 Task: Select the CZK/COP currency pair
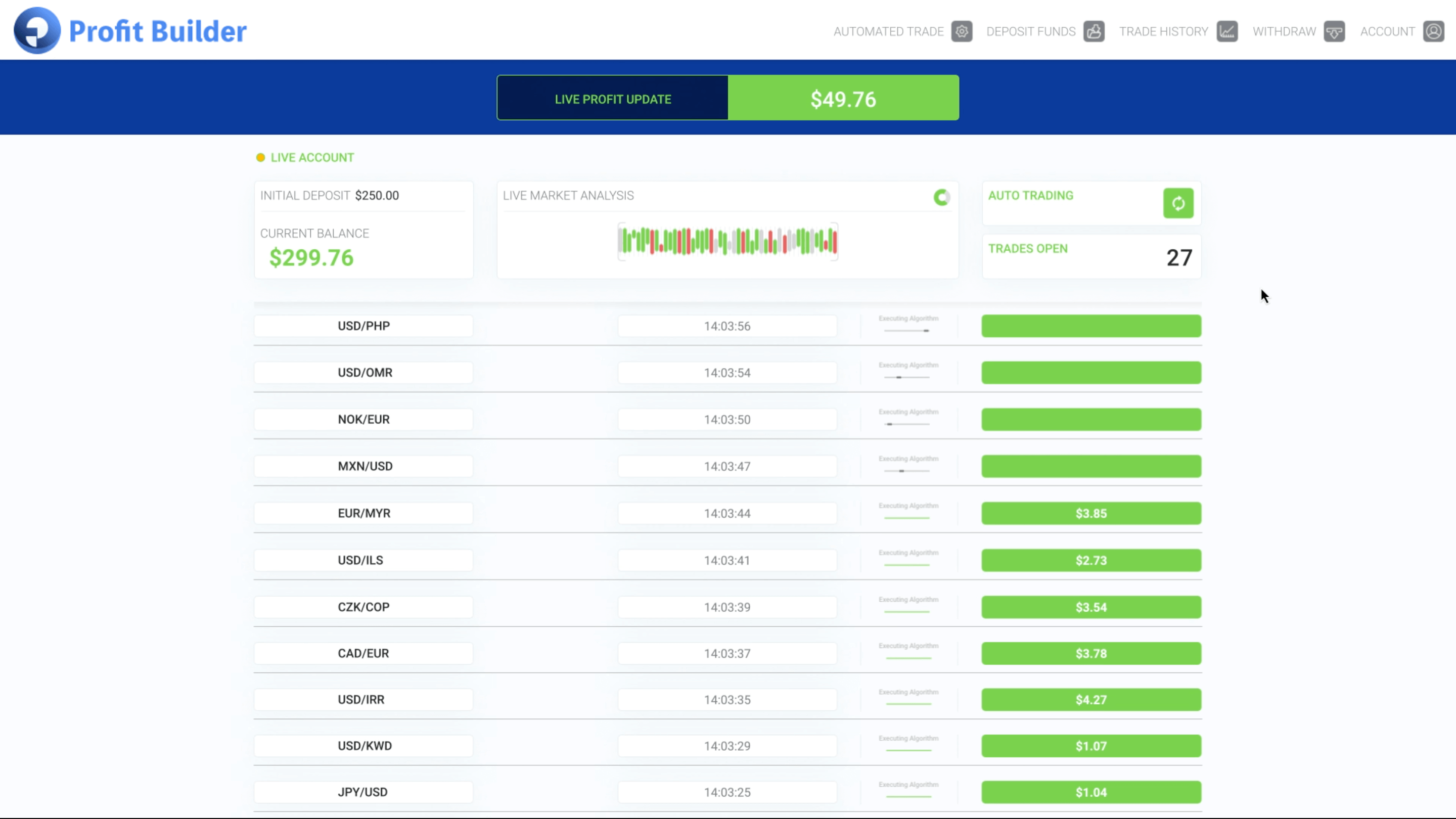click(x=363, y=608)
